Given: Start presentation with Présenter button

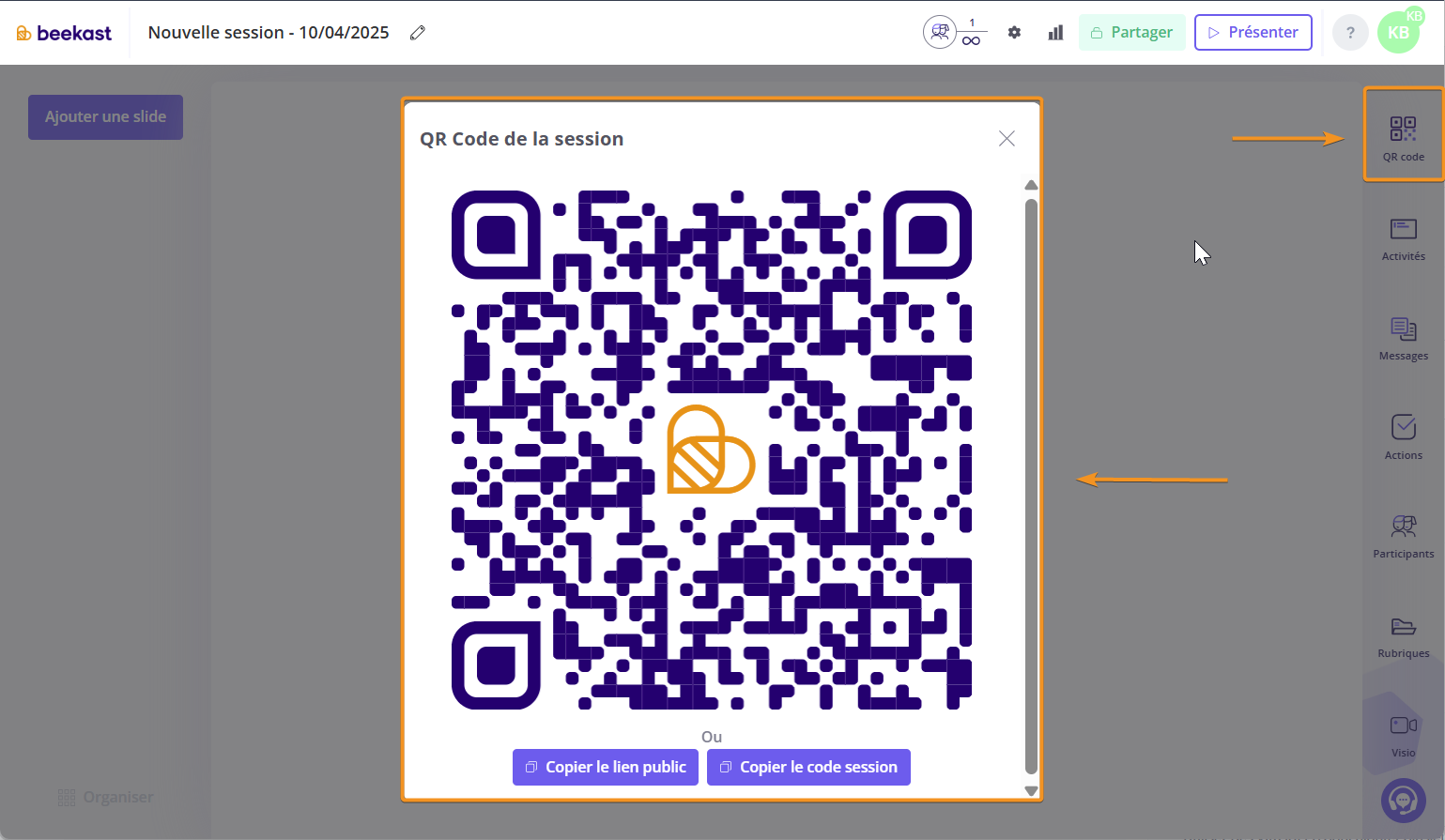Looking at the screenshot, I should coord(1253,32).
